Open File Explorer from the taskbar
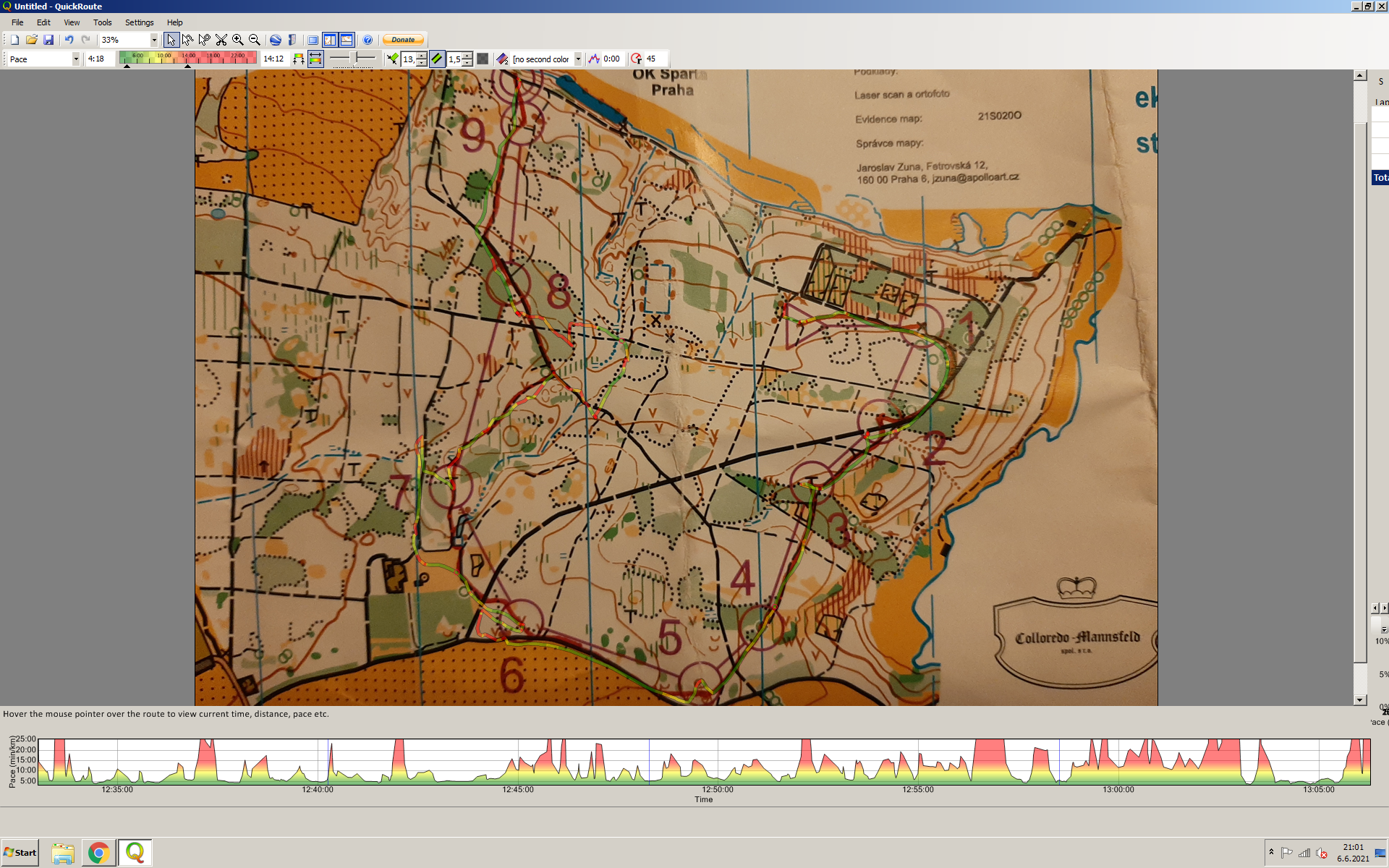This screenshot has width=1389, height=868. coord(63,853)
